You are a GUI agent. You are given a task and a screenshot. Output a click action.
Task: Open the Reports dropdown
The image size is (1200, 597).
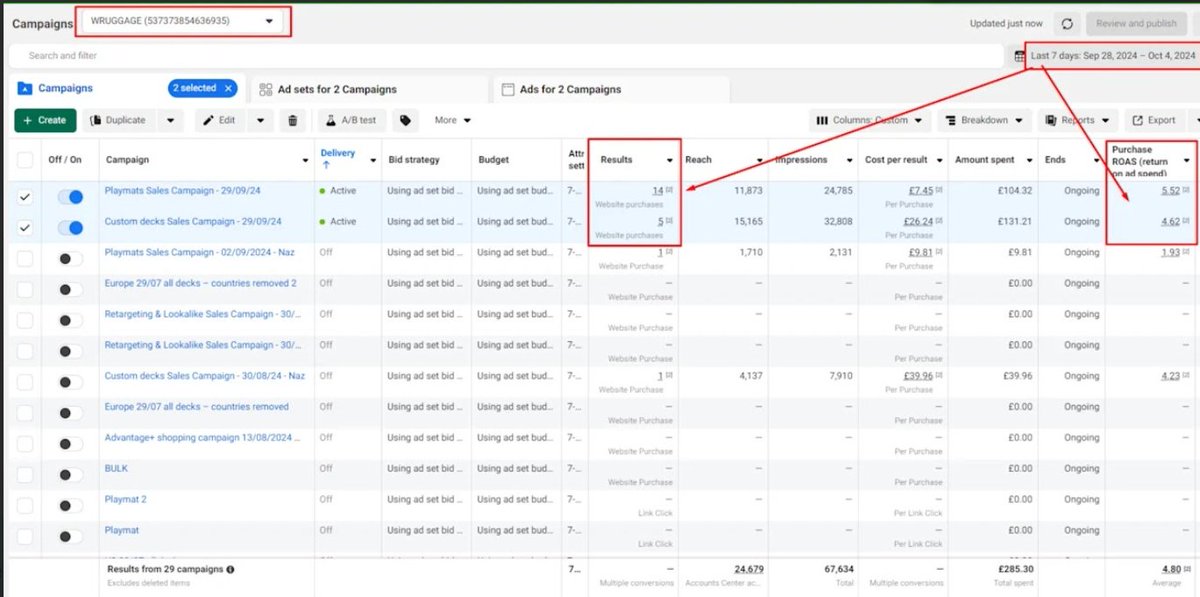coord(1078,120)
